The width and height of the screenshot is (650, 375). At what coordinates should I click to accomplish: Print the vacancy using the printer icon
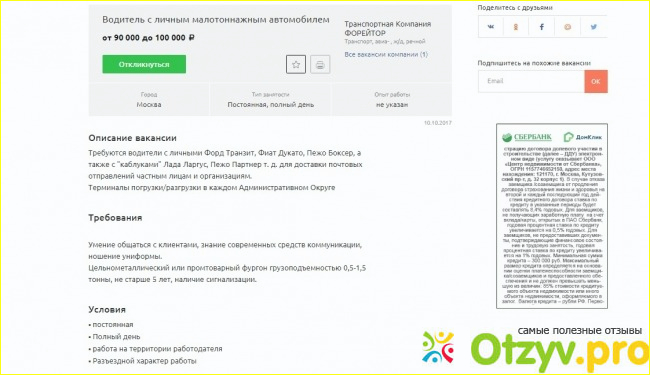pyautogui.click(x=320, y=64)
